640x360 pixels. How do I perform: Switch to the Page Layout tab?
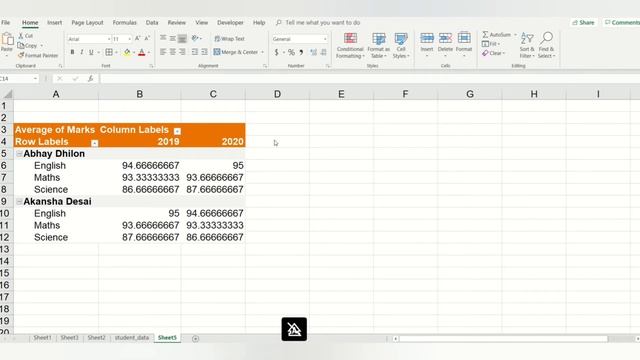87,22
